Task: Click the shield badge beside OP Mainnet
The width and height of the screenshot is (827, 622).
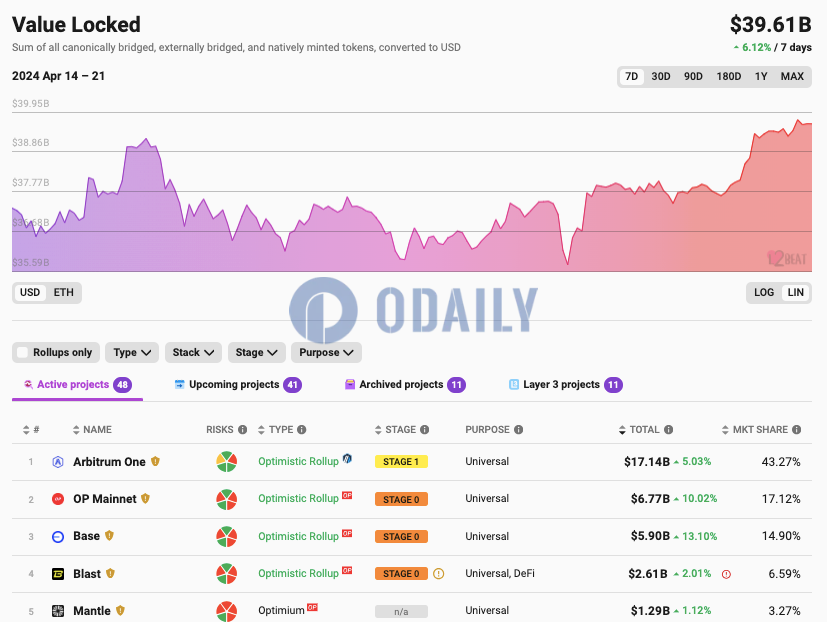Action: coord(146,499)
